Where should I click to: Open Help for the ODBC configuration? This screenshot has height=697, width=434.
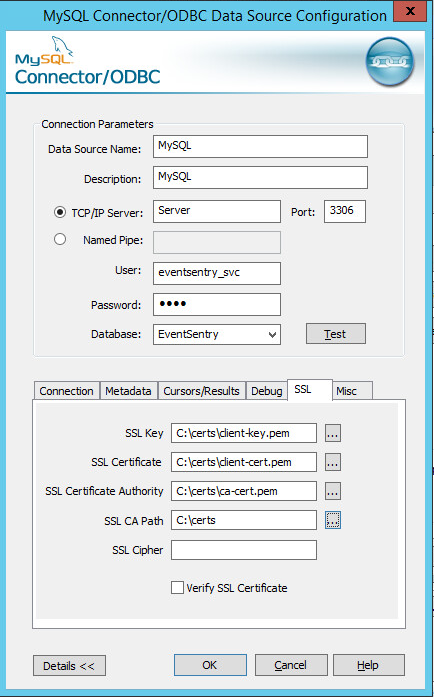click(369, 665)
